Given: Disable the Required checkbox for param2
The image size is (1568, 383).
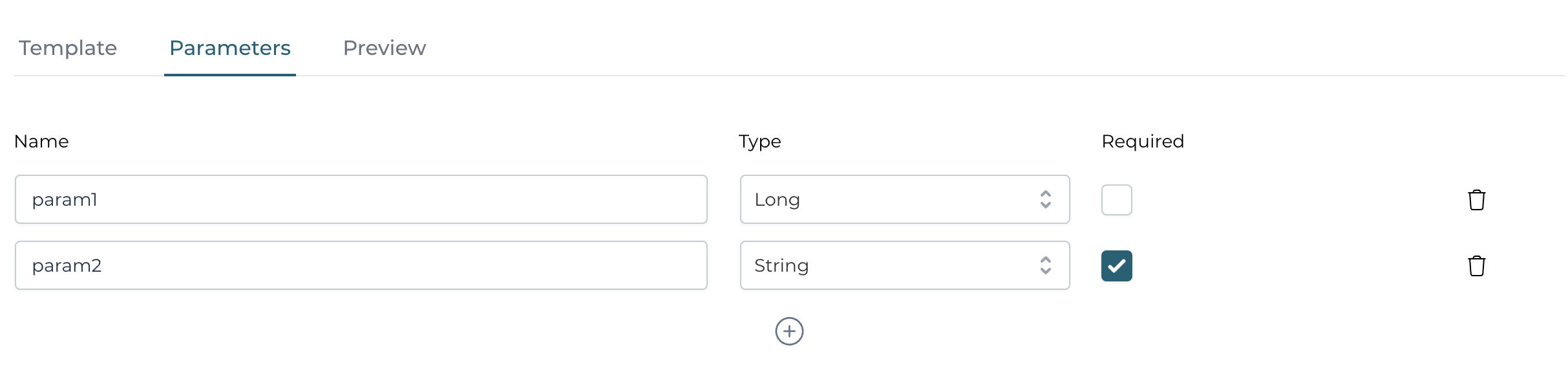Looking at the screenshot, I should (1116, 265).
